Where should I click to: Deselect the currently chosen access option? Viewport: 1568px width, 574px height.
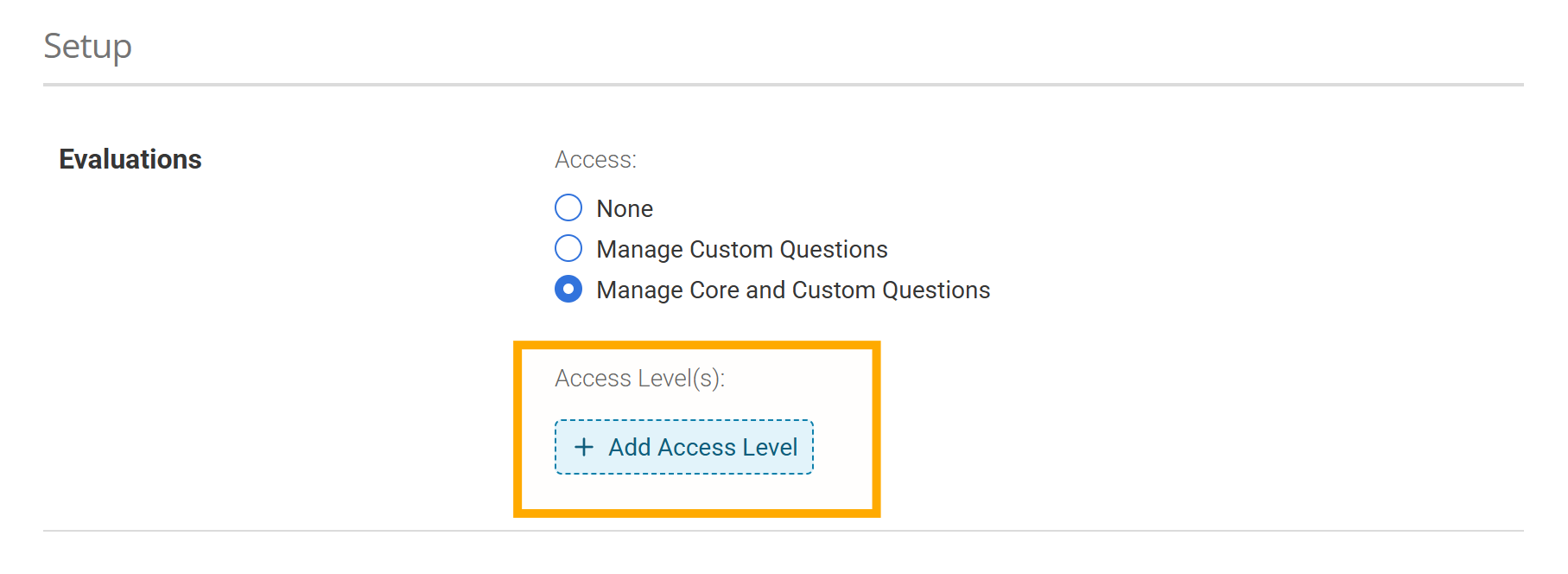(568, 290)
